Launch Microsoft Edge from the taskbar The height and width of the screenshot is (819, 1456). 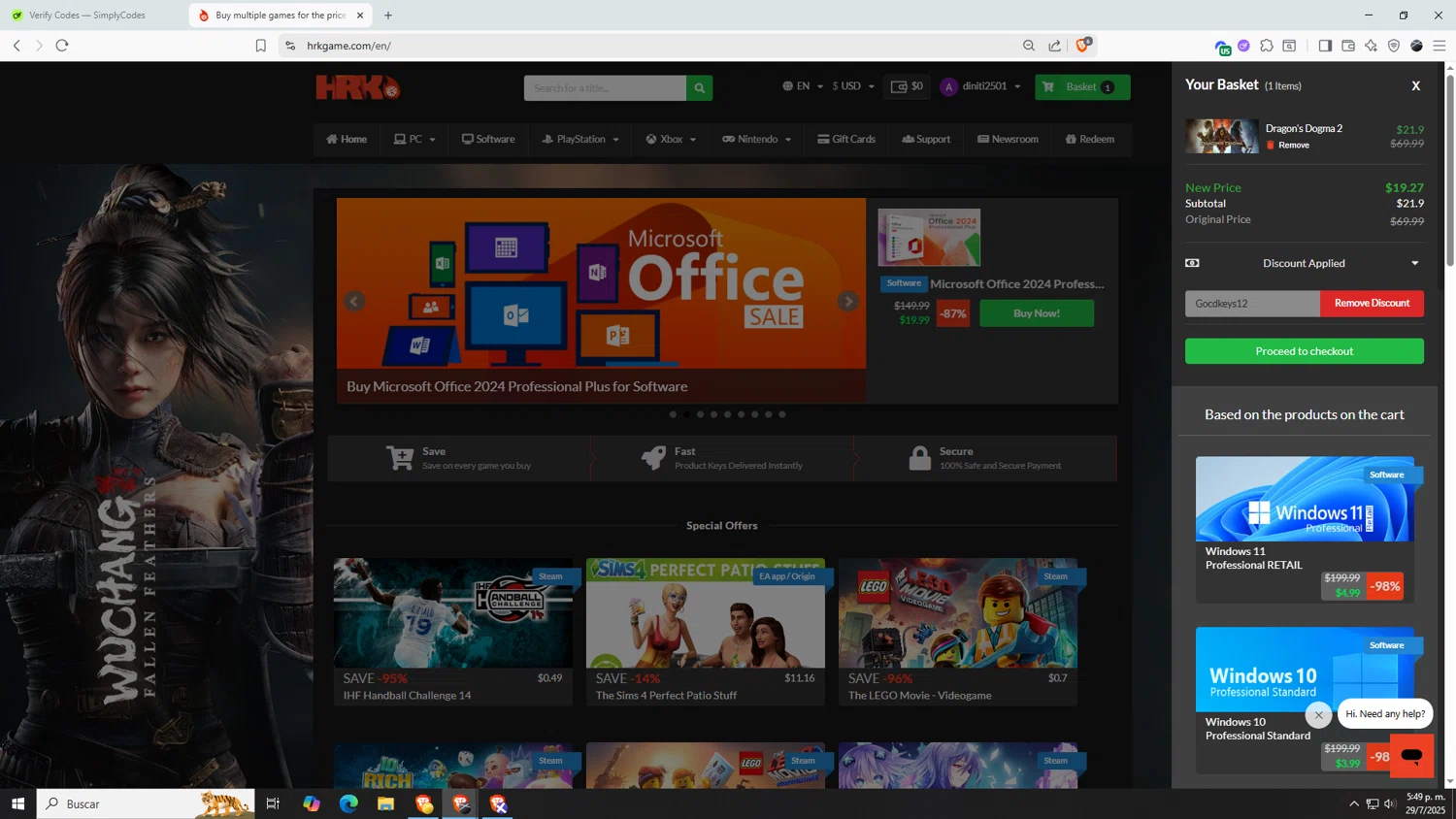pyautogui.click(x=348, y=803)
